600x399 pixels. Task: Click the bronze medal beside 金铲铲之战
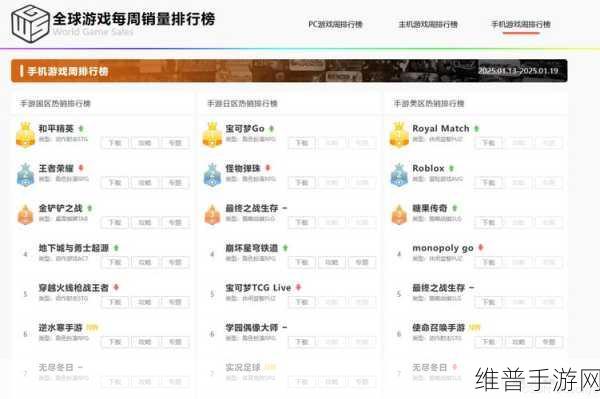[x=25, y=215]
